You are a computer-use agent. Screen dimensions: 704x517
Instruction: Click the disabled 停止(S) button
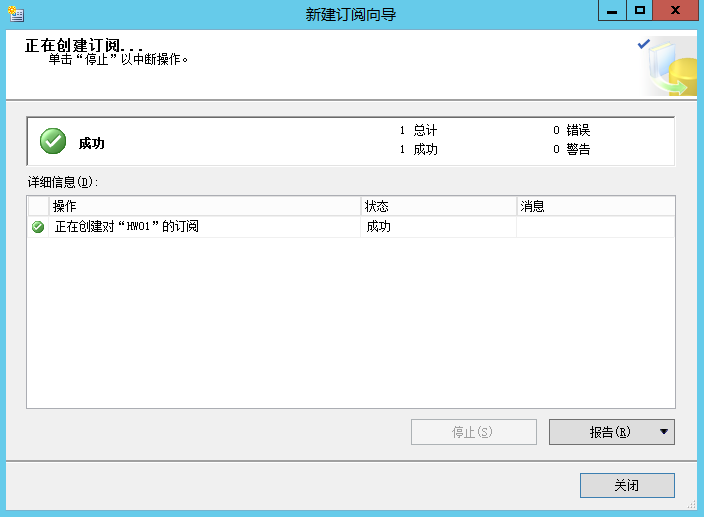point(474,432)
